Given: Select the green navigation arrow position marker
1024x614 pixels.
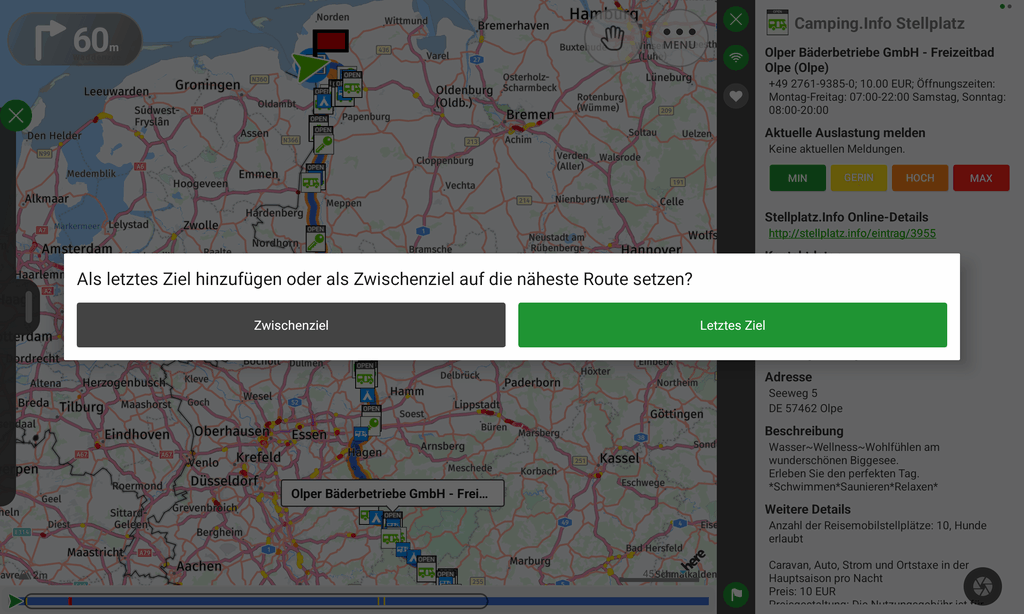Looking at the screenshot, I should (x=310, y=67).
